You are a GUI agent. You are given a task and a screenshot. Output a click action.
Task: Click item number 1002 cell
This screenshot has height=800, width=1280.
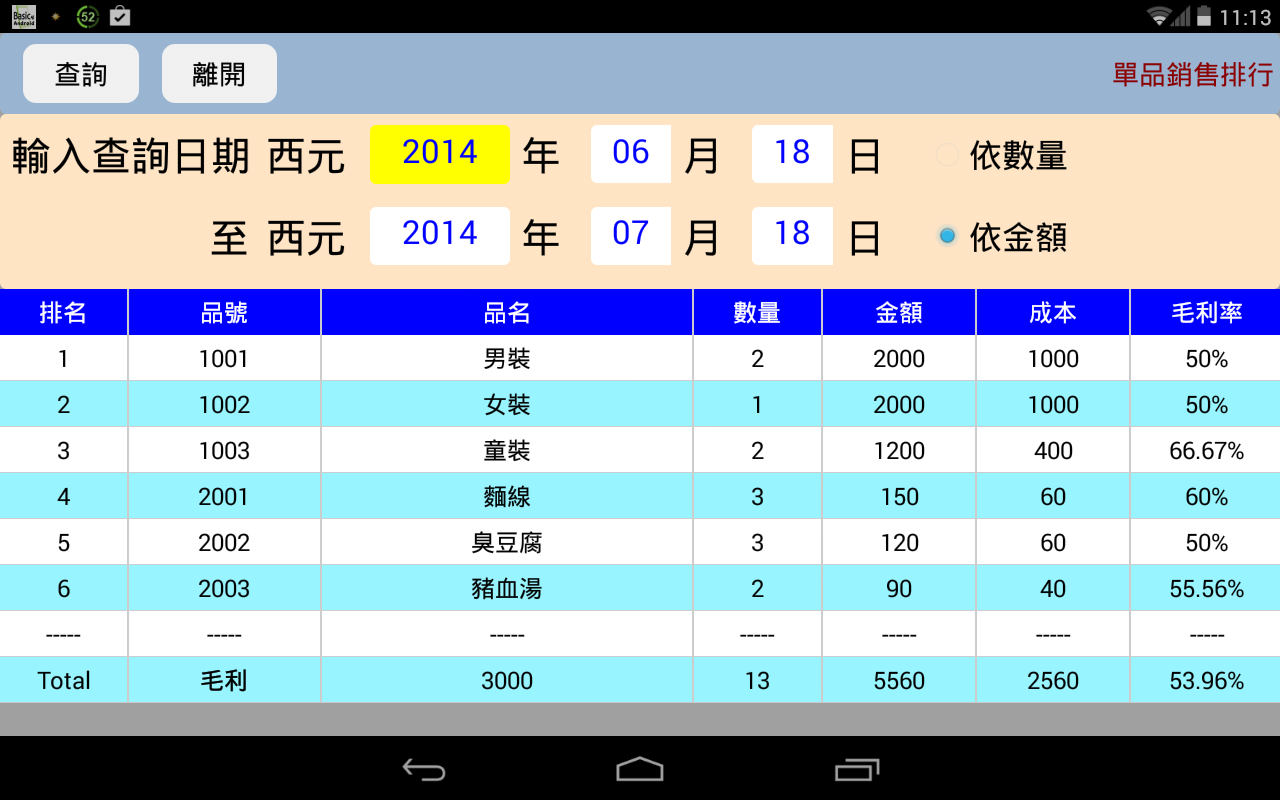tap(224, 404)
